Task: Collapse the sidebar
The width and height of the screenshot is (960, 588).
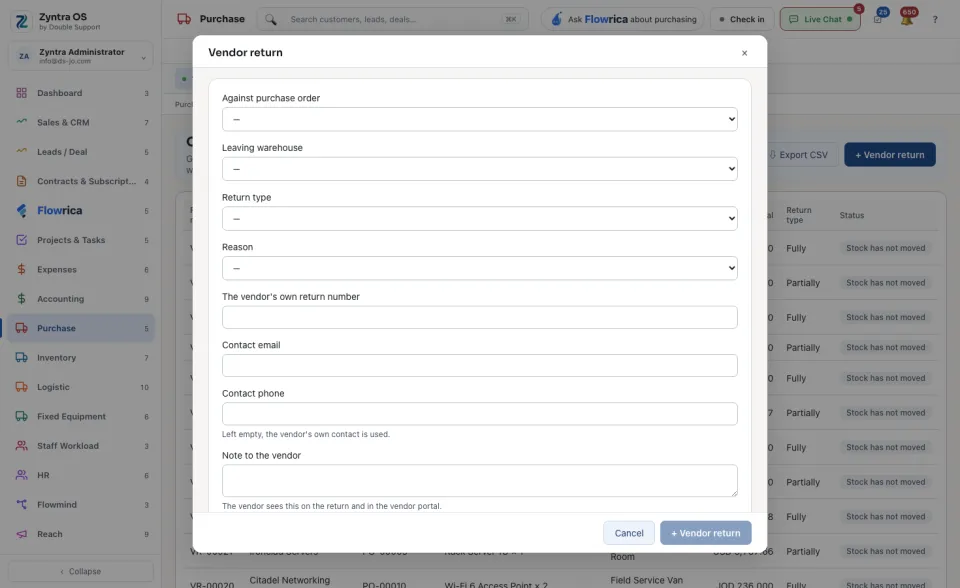Action: tap(80, 571)
